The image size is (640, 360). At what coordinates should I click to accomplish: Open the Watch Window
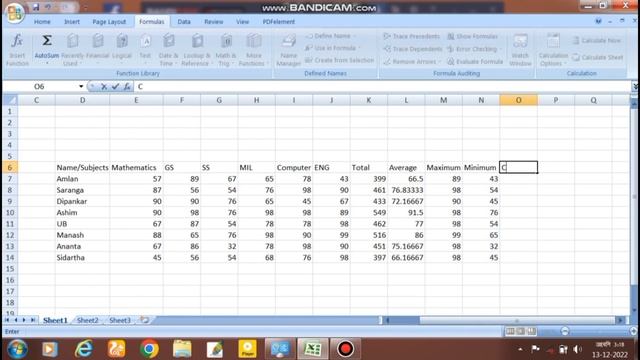click(x=520, y=50)
